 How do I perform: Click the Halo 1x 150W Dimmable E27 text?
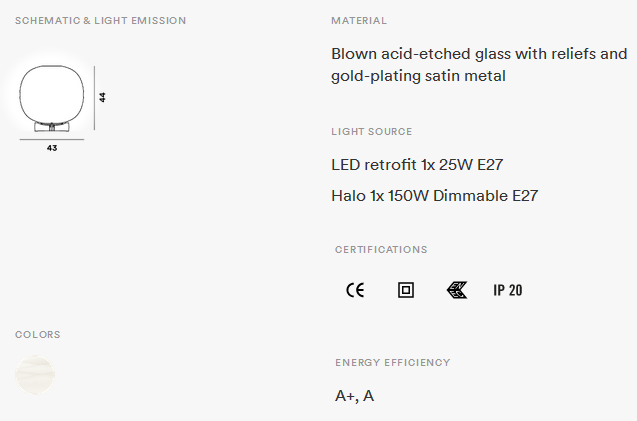(x=435, y=196)
